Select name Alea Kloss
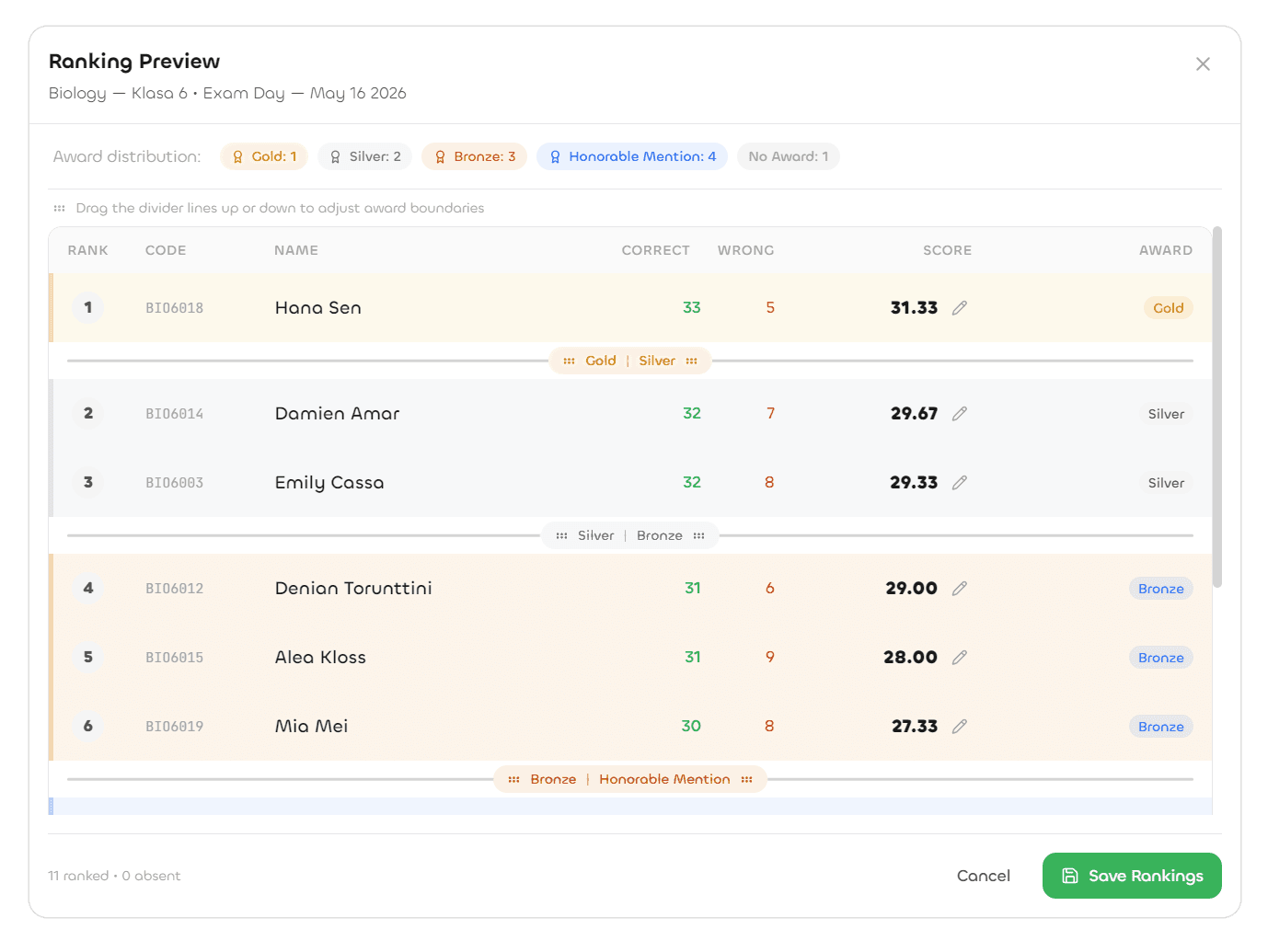The width and height of the screenshot is (1268, 952). pyautogui.click(x=320, y=658)
